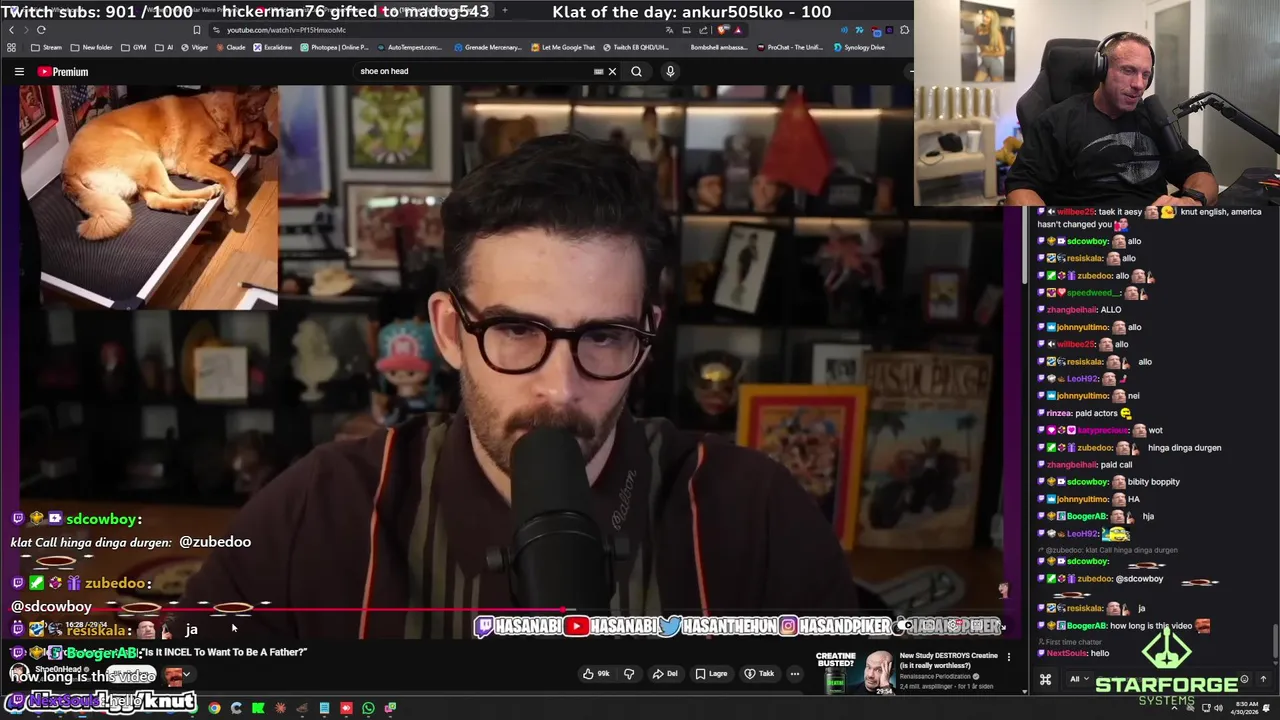Start voice search with microphone icon
Viewport: 1280px width, 720px height.
tap(670, 72)
